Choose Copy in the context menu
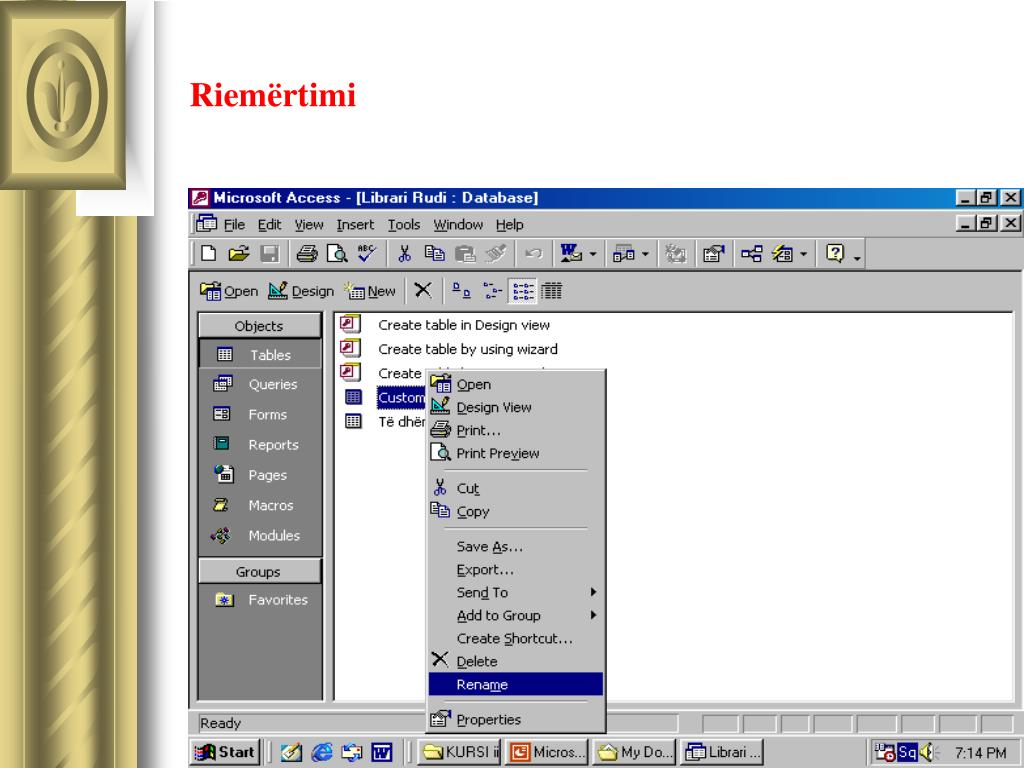Viewport: 1024px width, 768px height. coord(515,511)
